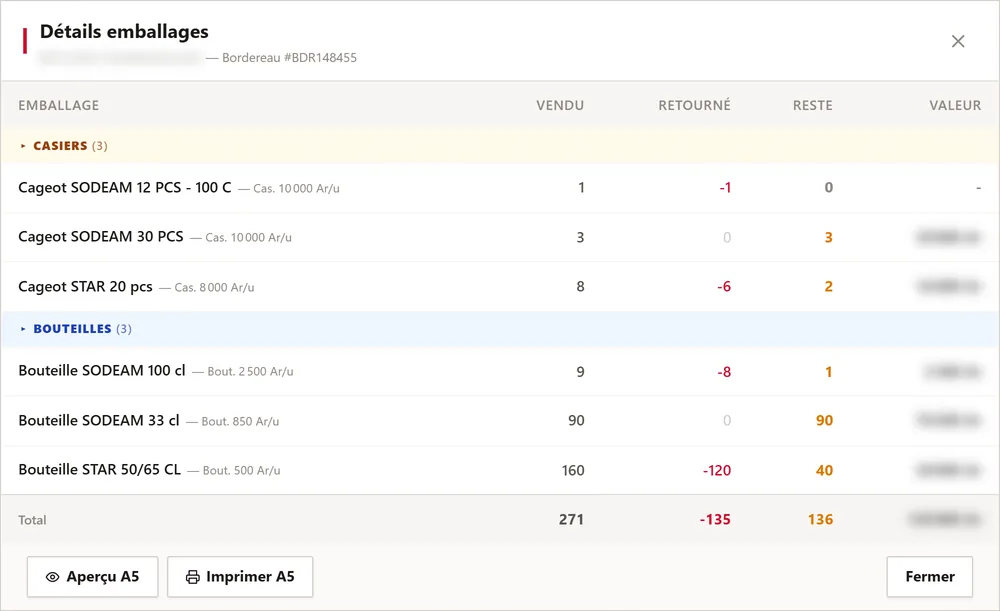Click the RESTE column header
Viewport: 1000px width, 611px height.
(x=812, y=106)
